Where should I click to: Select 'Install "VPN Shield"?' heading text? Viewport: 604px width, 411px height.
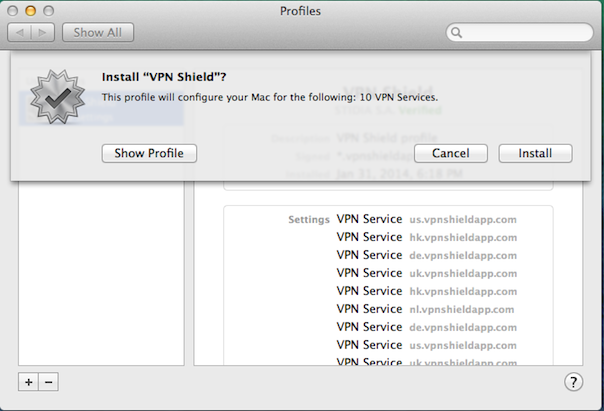(x=164, y=77)
